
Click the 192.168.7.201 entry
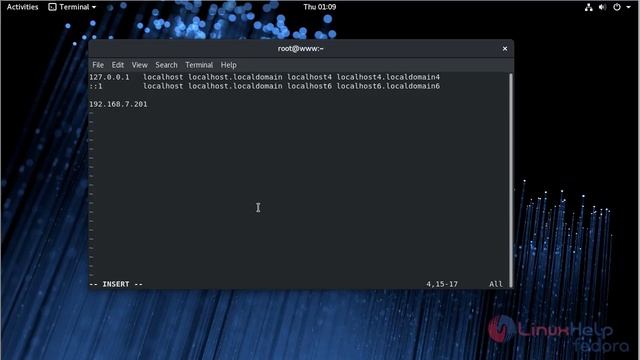pyautogui.click(x=118, y=104)
